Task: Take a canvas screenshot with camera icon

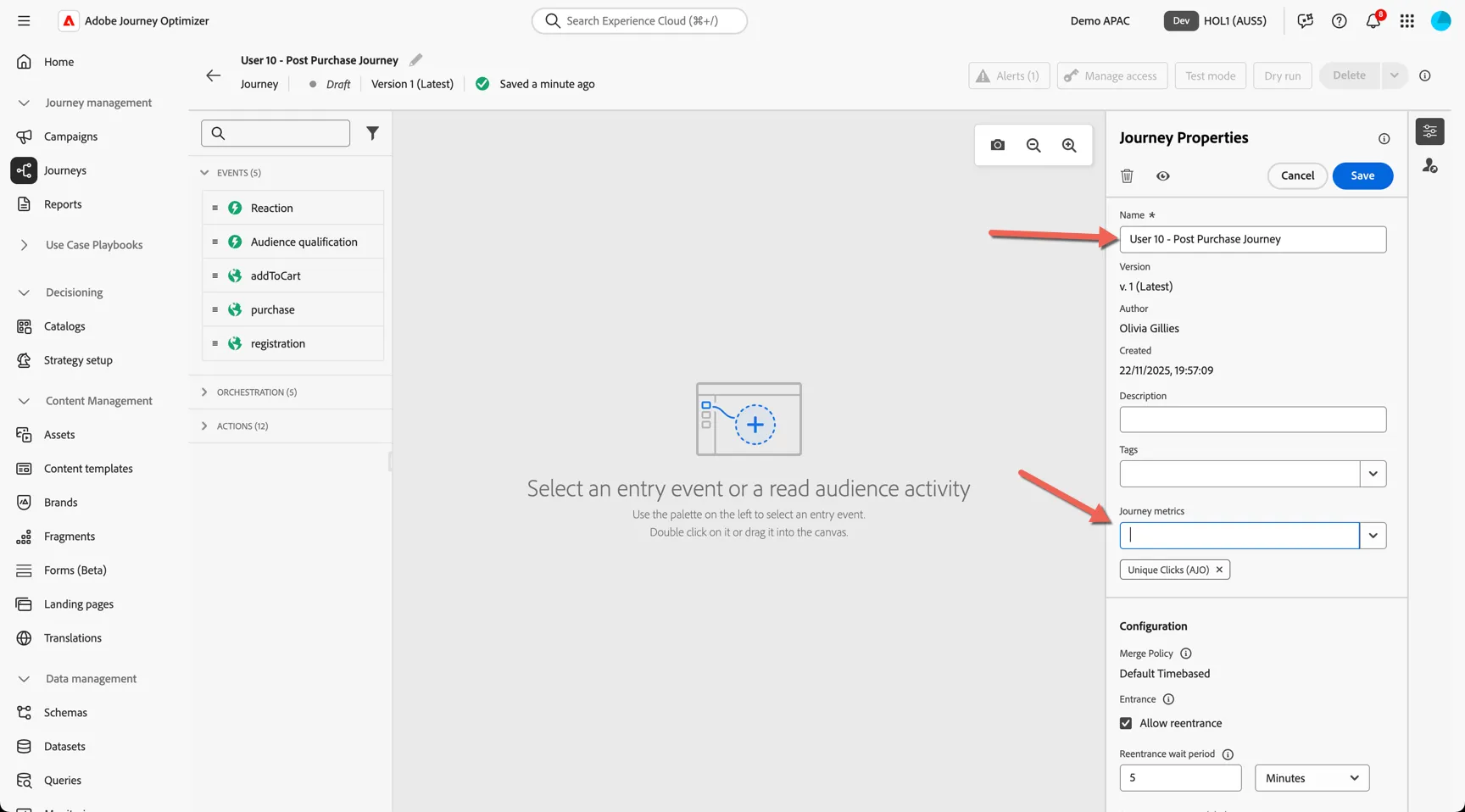Action: (998, 145)
